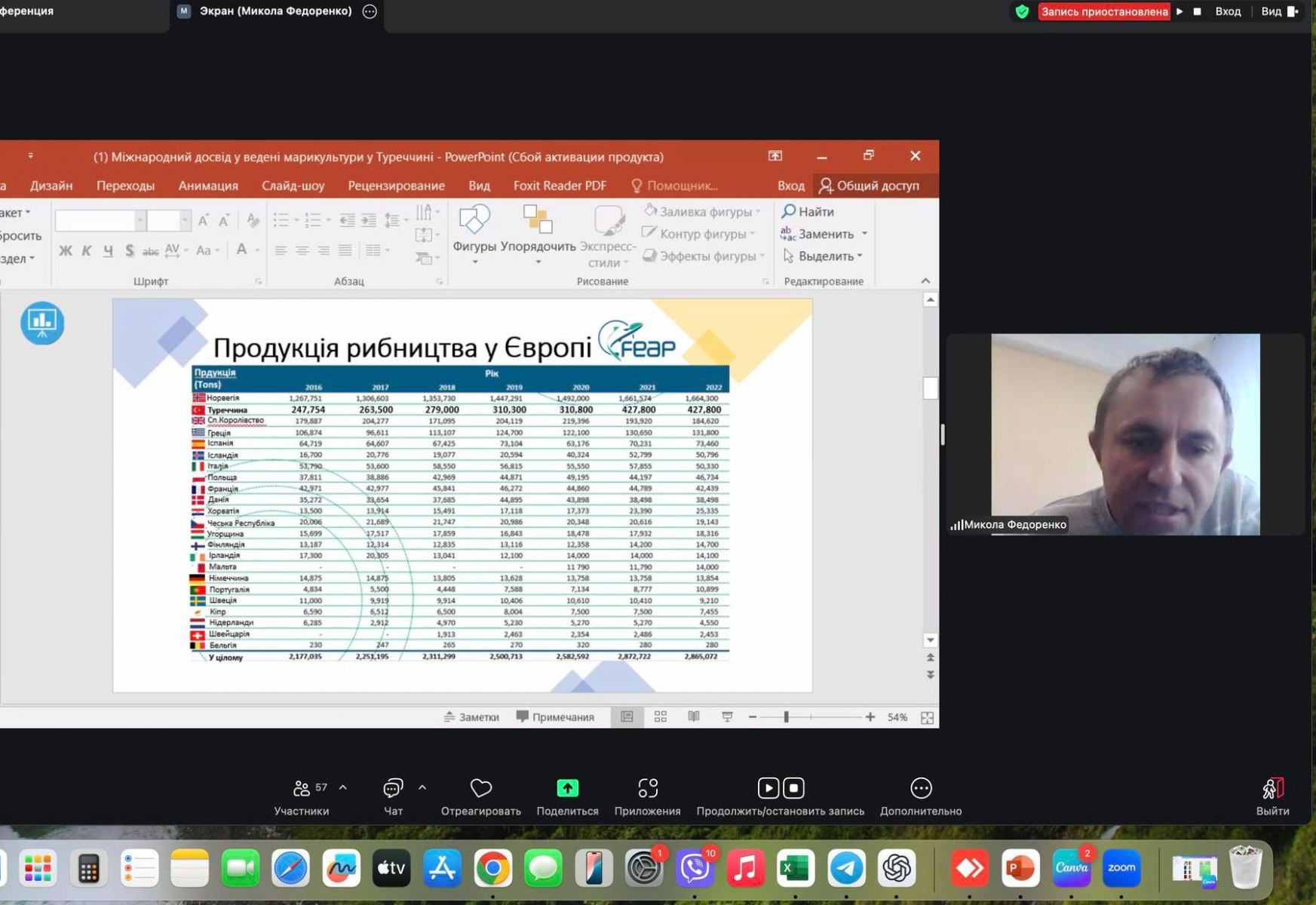Click the paused recording red label

(x=1104, y=11)
